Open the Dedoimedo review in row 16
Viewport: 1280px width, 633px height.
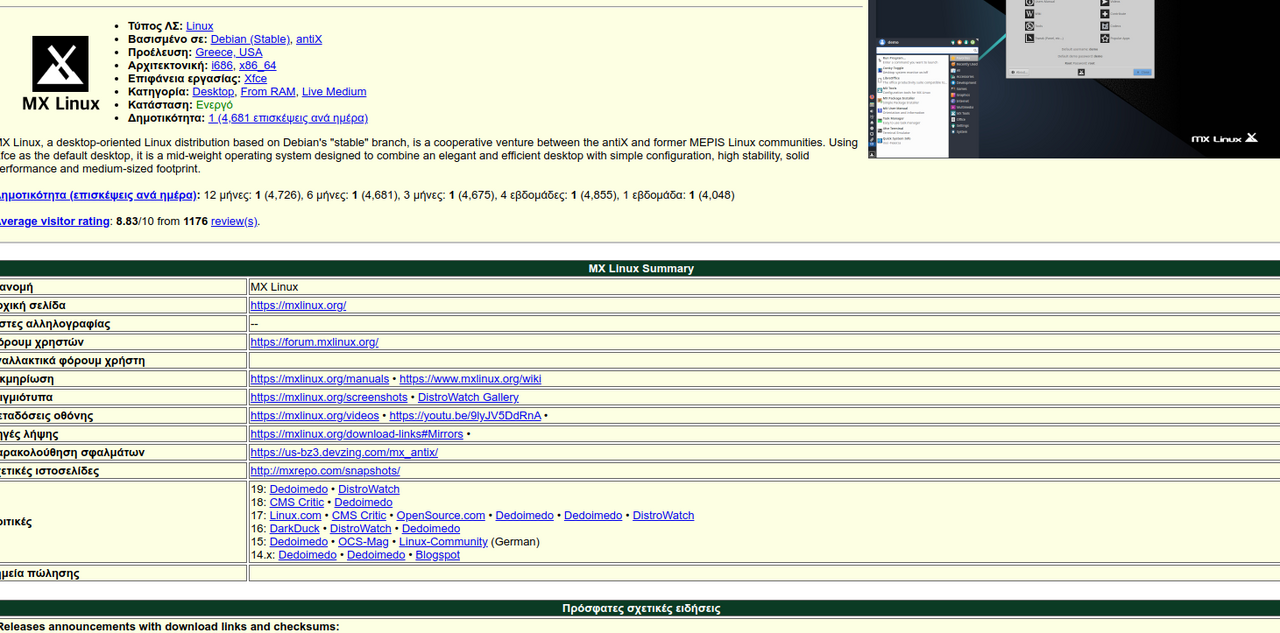[x=431, y=528]
